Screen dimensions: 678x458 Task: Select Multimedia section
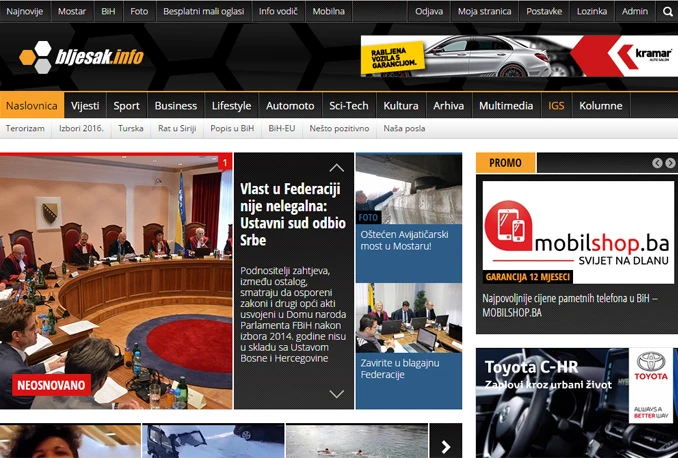[x=506, y=106]
